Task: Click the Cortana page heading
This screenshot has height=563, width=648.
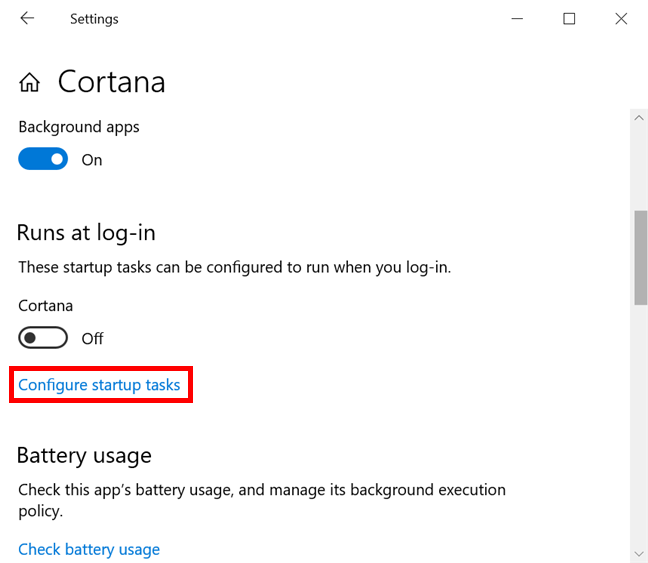Action: [x=111, y=82]
